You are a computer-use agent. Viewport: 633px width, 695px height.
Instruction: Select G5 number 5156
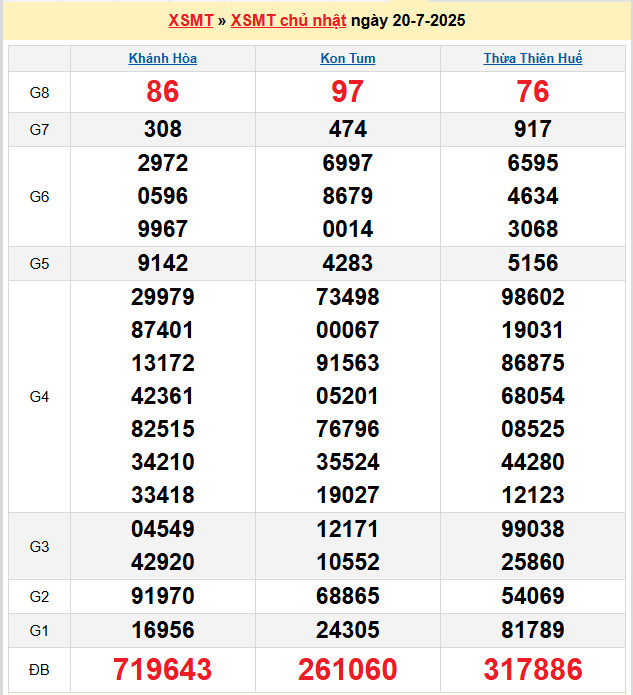point(533,263)
